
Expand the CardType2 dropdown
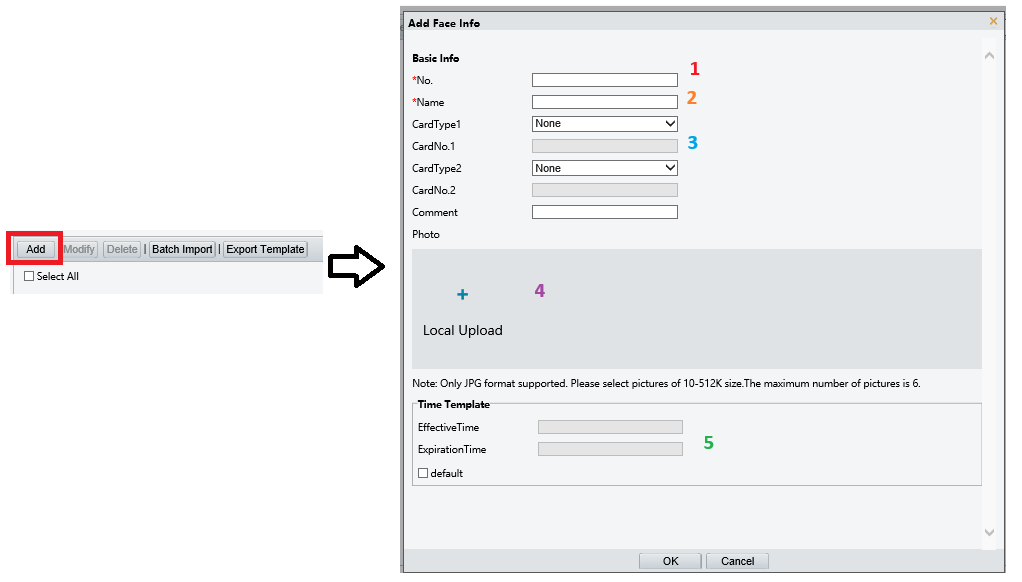pyautogui.click(x=605, y=168)
